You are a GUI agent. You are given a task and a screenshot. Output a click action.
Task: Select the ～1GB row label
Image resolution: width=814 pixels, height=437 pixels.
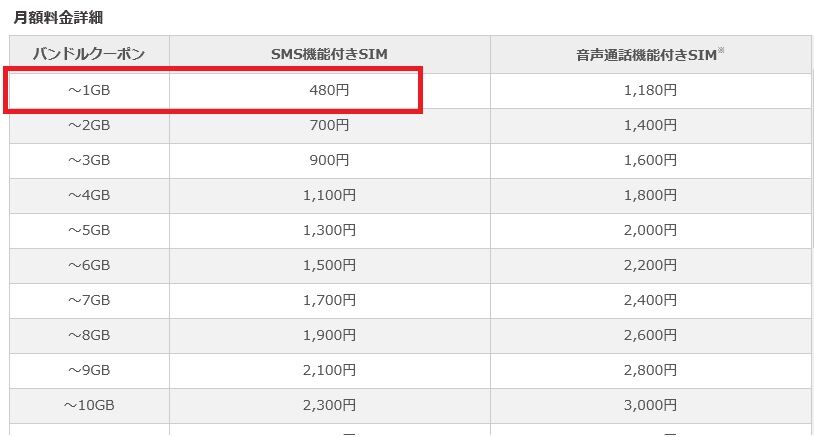pyautogui.click(x=89, y=90)
